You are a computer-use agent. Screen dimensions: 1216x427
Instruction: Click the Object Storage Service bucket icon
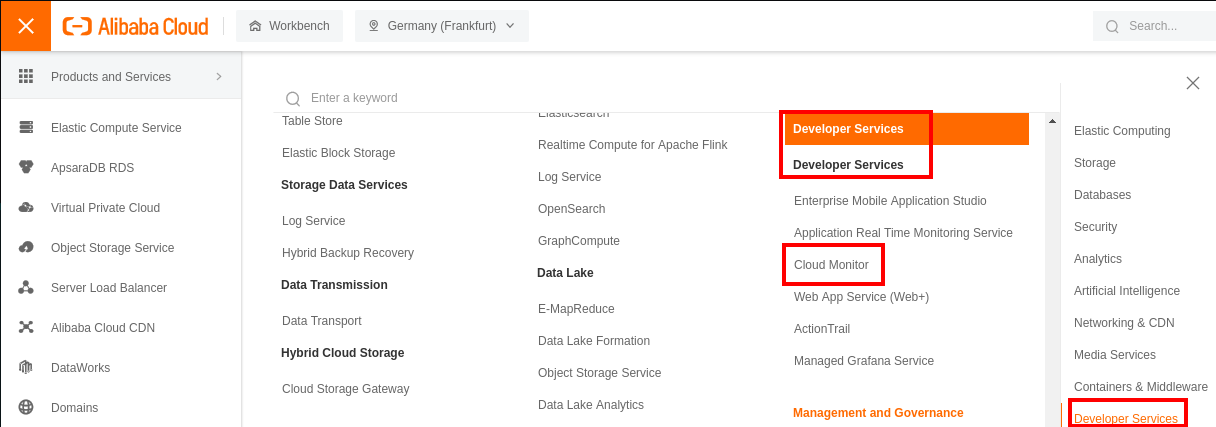click(27, 248)
